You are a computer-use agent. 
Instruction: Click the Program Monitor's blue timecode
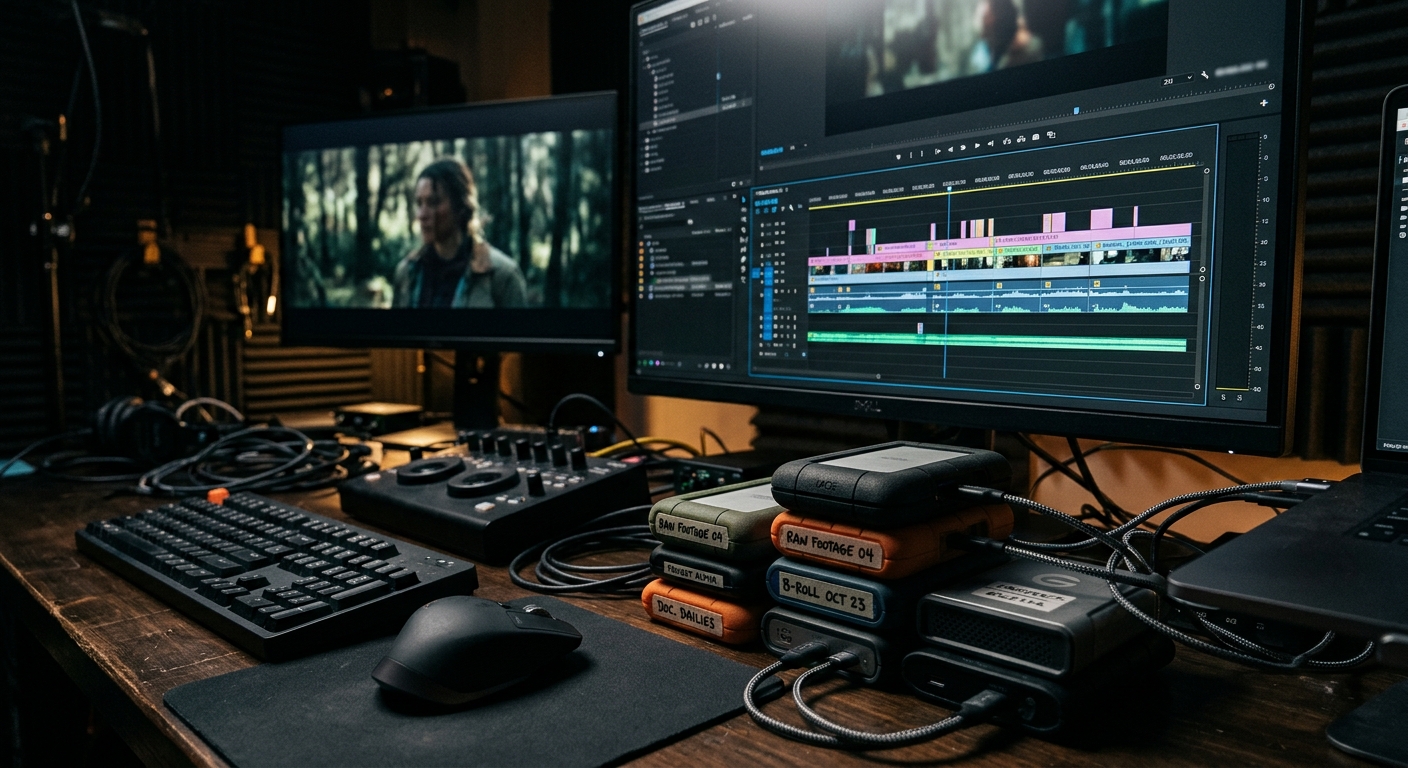tap(770, 152)
